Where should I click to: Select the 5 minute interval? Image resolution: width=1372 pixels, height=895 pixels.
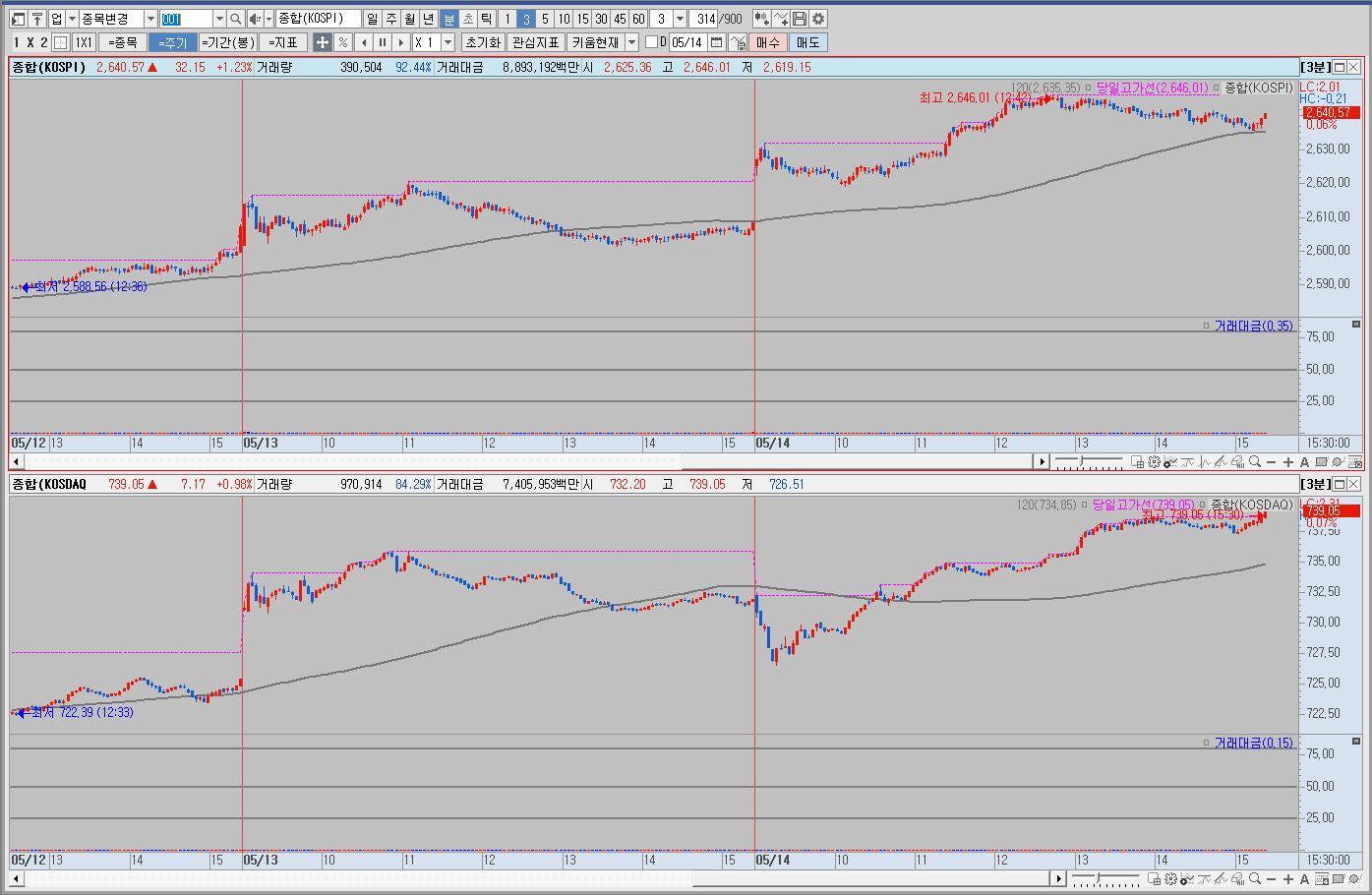[x=545, y=19]
